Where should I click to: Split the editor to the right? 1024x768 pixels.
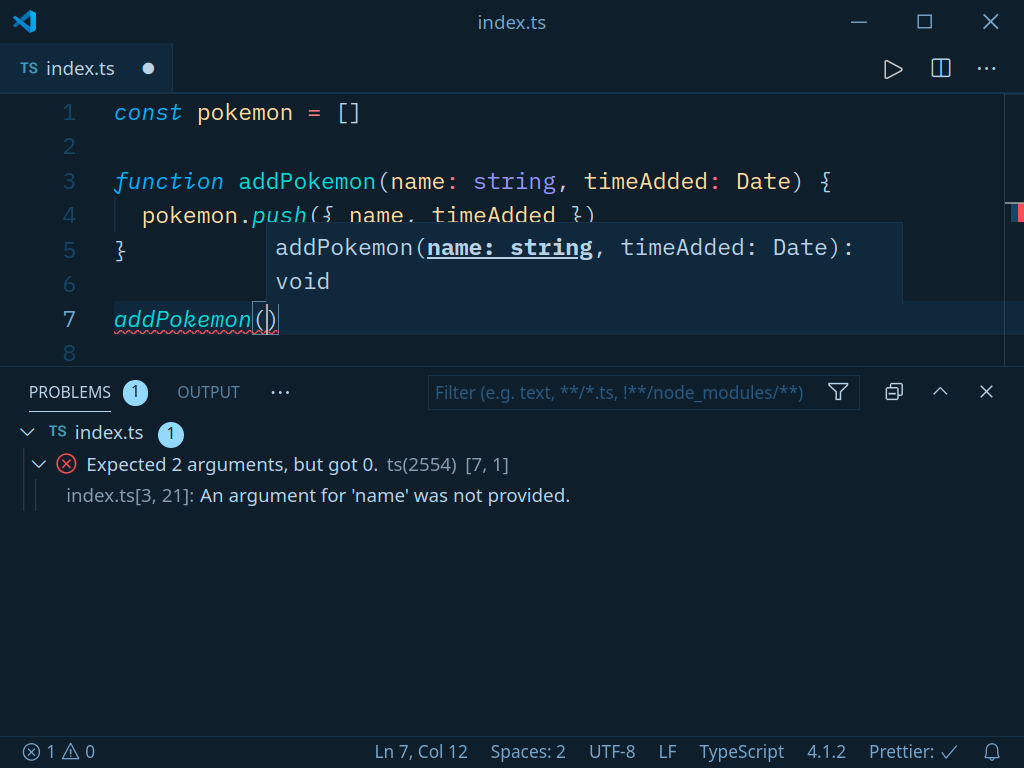pos(940,68)
